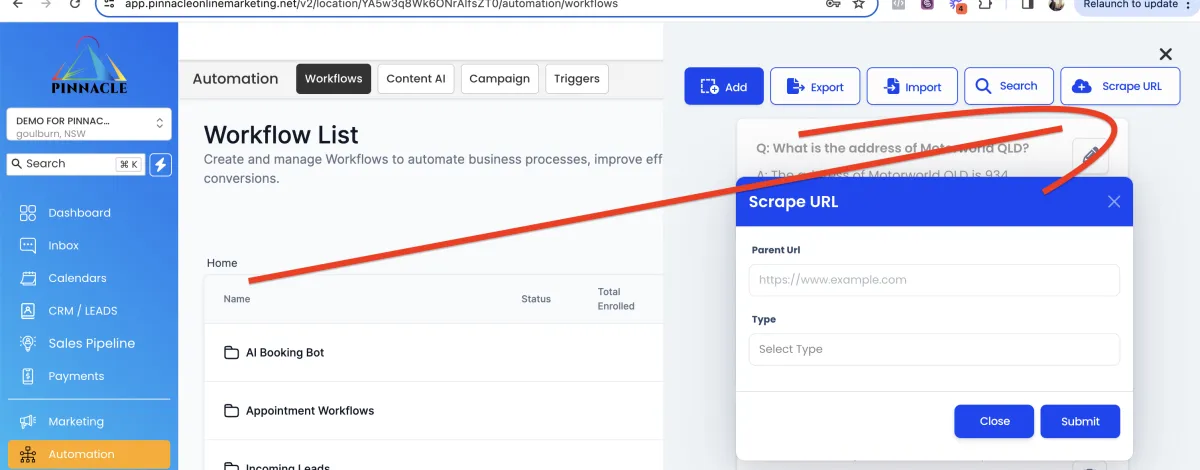
Task: Click the Parent Url input field
Action: click(x=934, y=280)
